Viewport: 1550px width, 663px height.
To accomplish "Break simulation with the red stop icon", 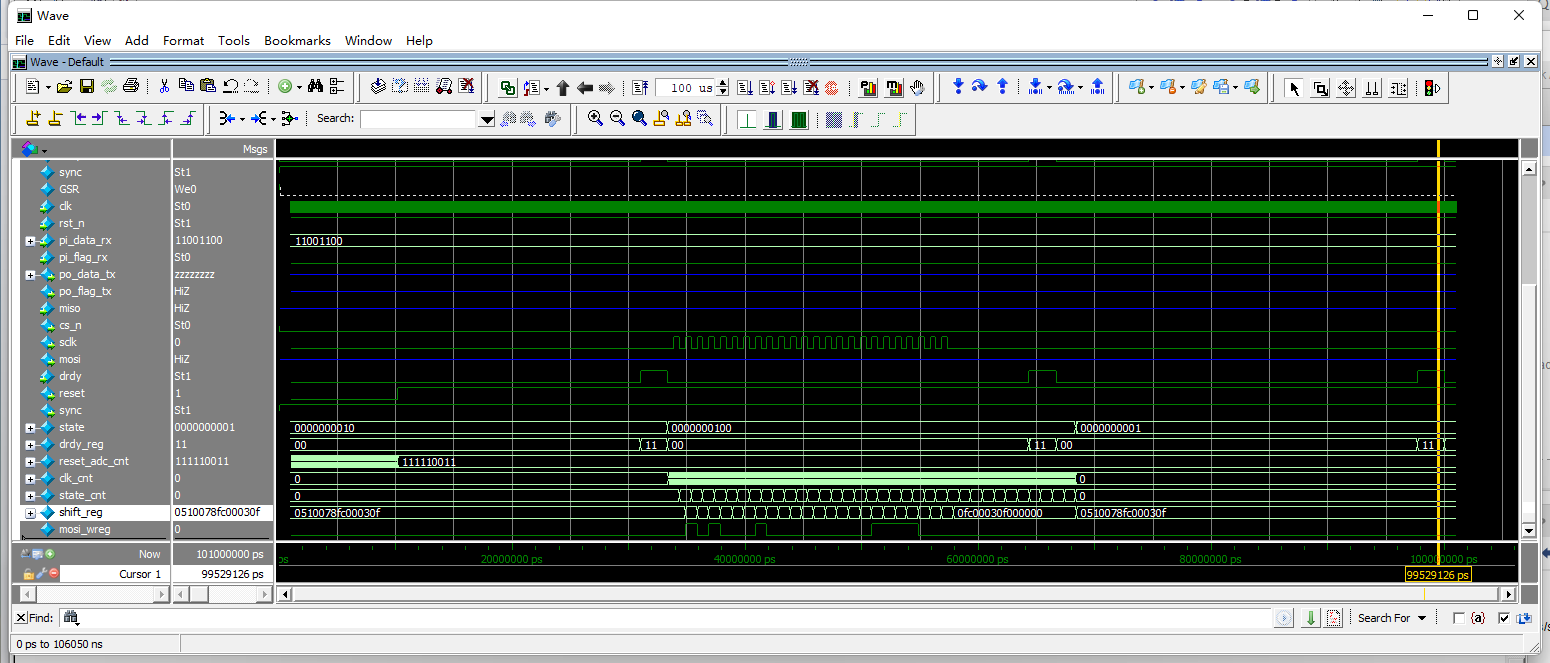I will [831, 87].
